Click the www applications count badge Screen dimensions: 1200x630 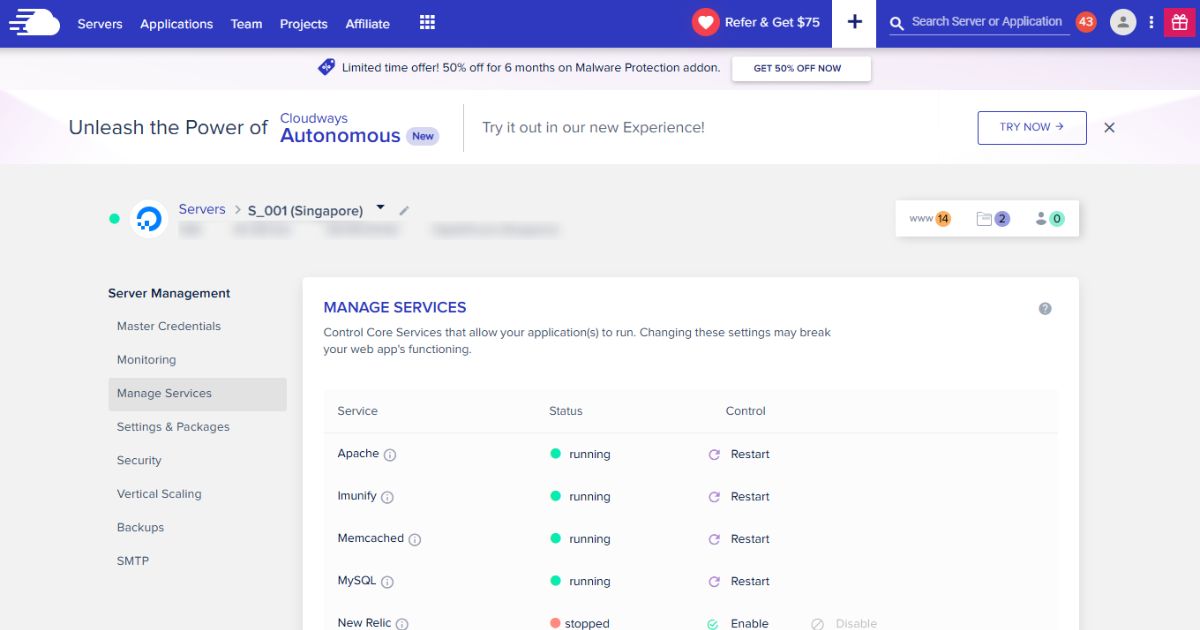[930, 219]
